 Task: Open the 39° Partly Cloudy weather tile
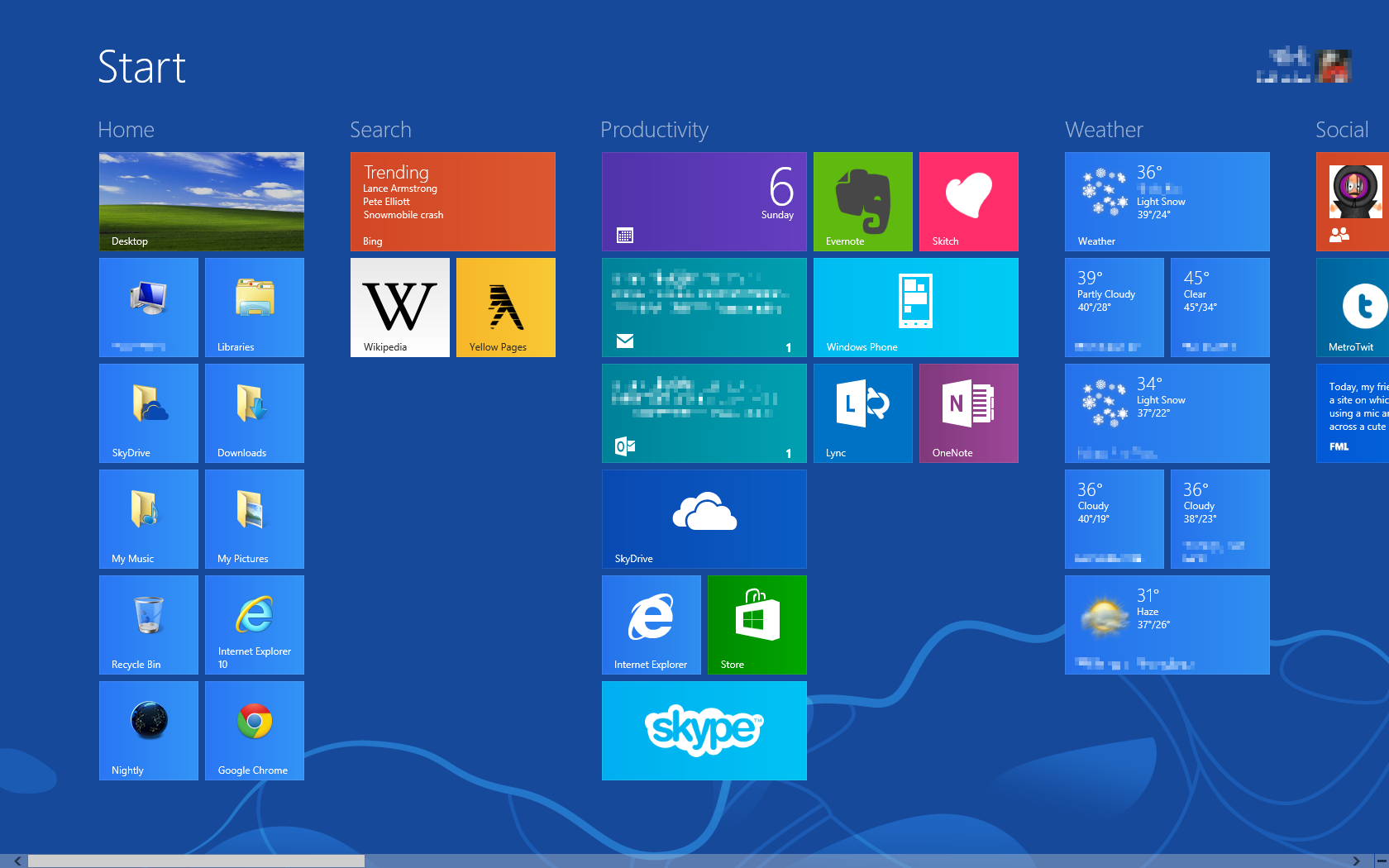(x=1115, y=308)
